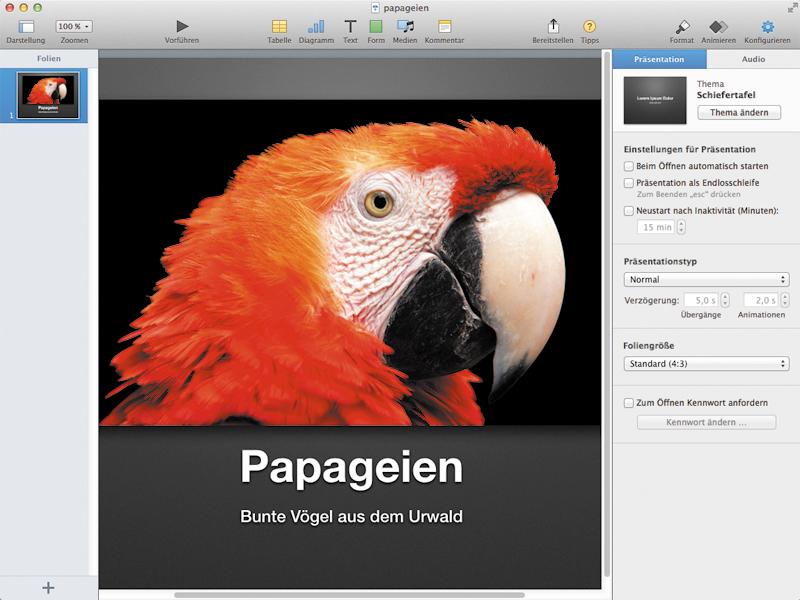Open the Foliengröße Standard (4:3) dropdown
The height and width of the screenshot is (600, 800).
(706, 364)
